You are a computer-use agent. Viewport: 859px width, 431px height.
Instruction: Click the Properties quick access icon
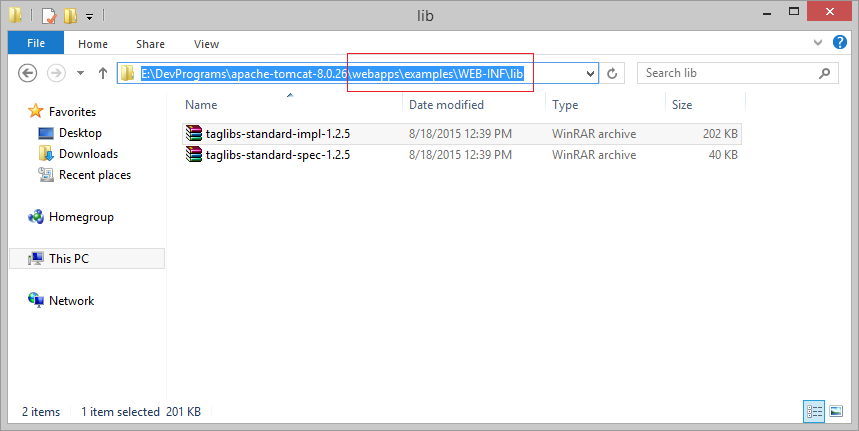click(49, 16)
